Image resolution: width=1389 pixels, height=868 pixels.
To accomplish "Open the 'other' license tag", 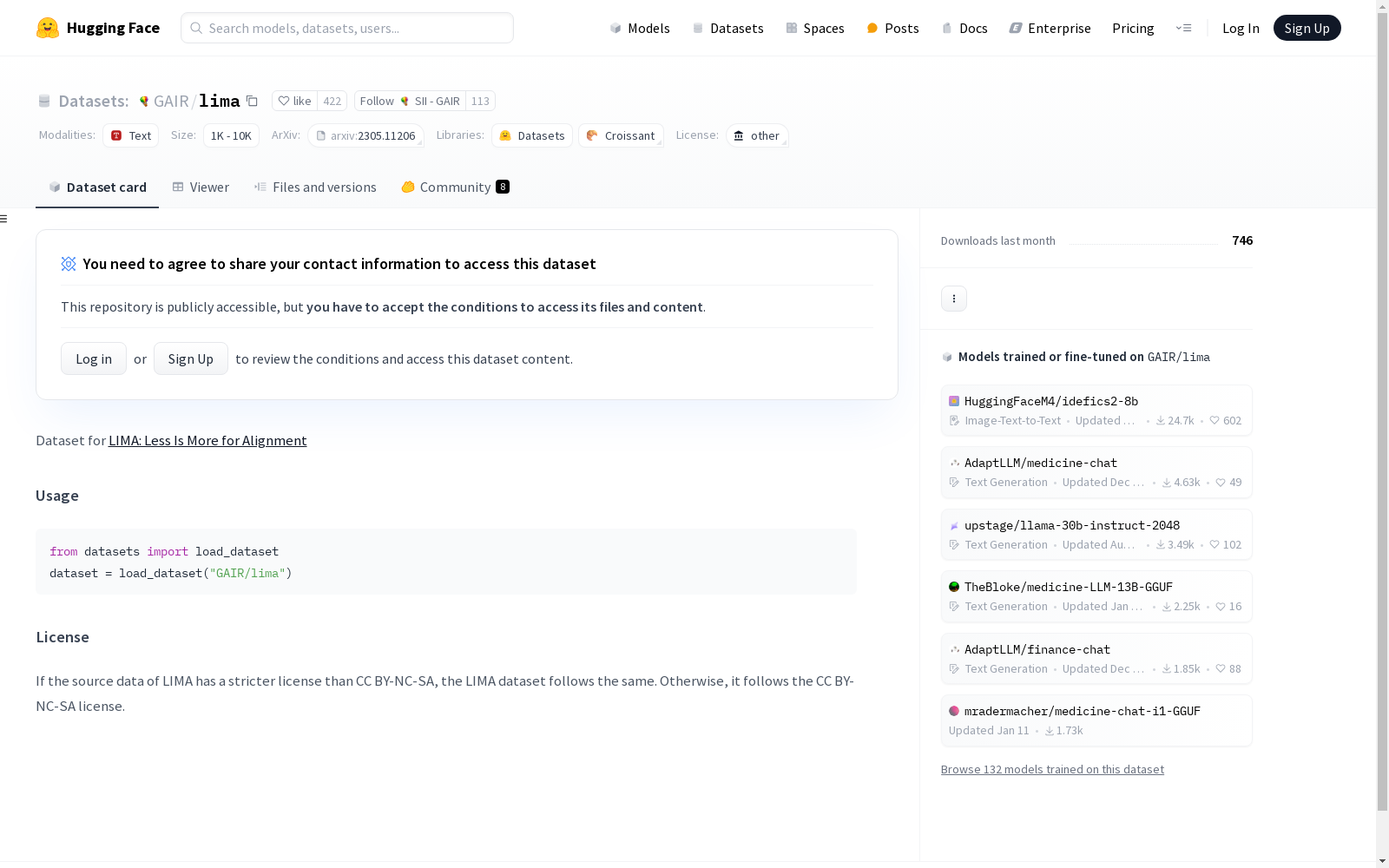I will [757, 135].
